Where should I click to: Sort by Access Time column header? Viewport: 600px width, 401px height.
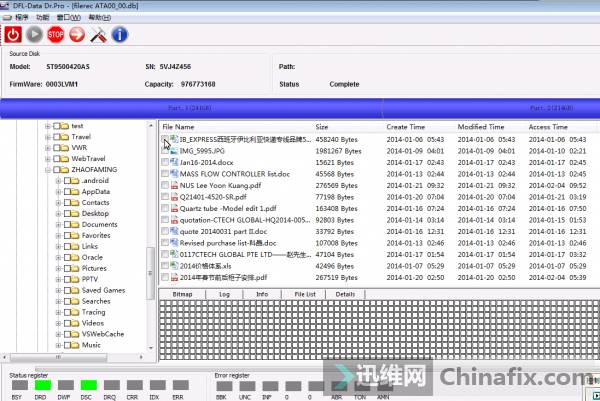561,127
